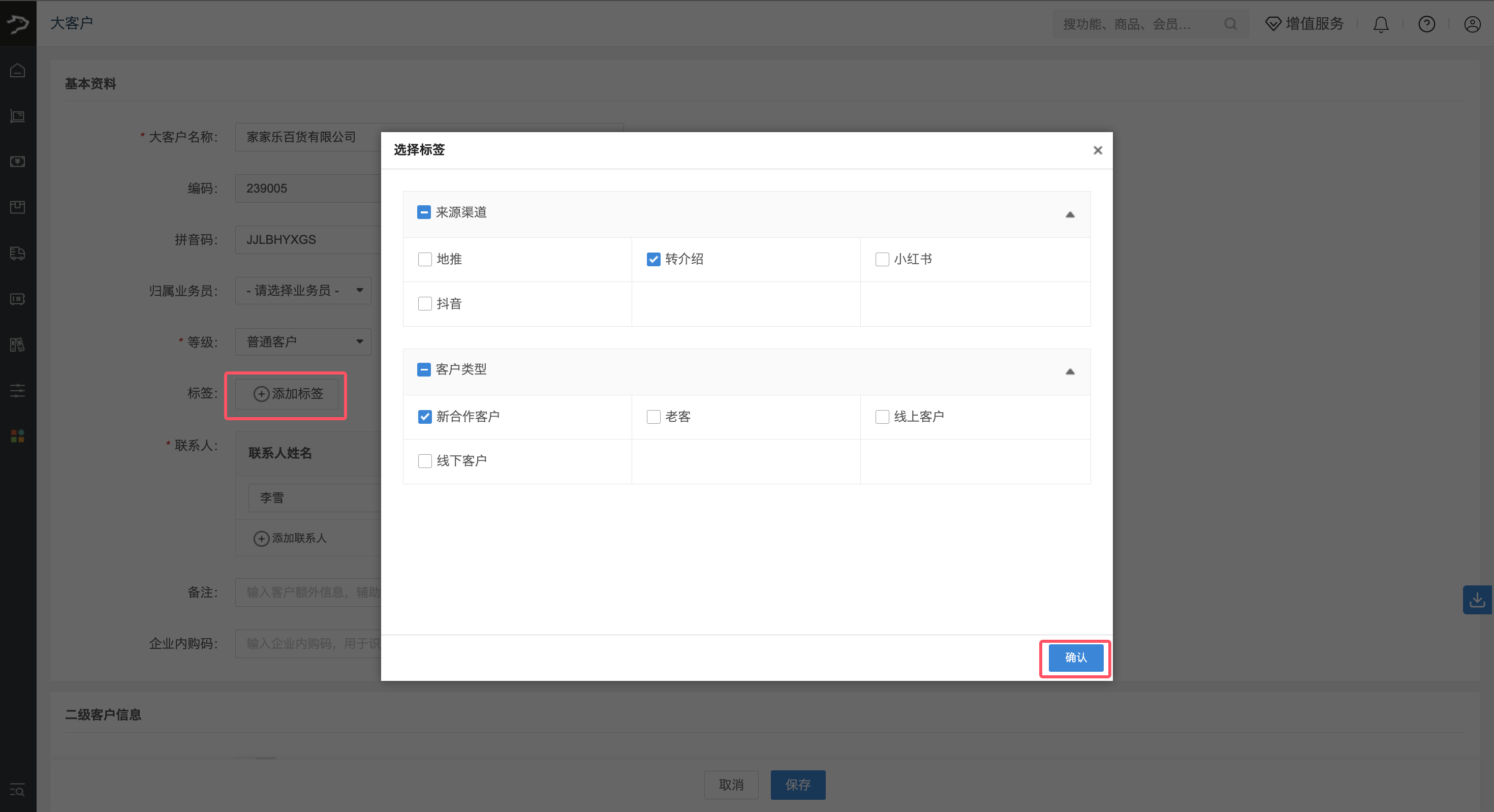Click the settings sliders sidebar icon
This screenshot has width=1494, height=812.
tap(17, 390)
